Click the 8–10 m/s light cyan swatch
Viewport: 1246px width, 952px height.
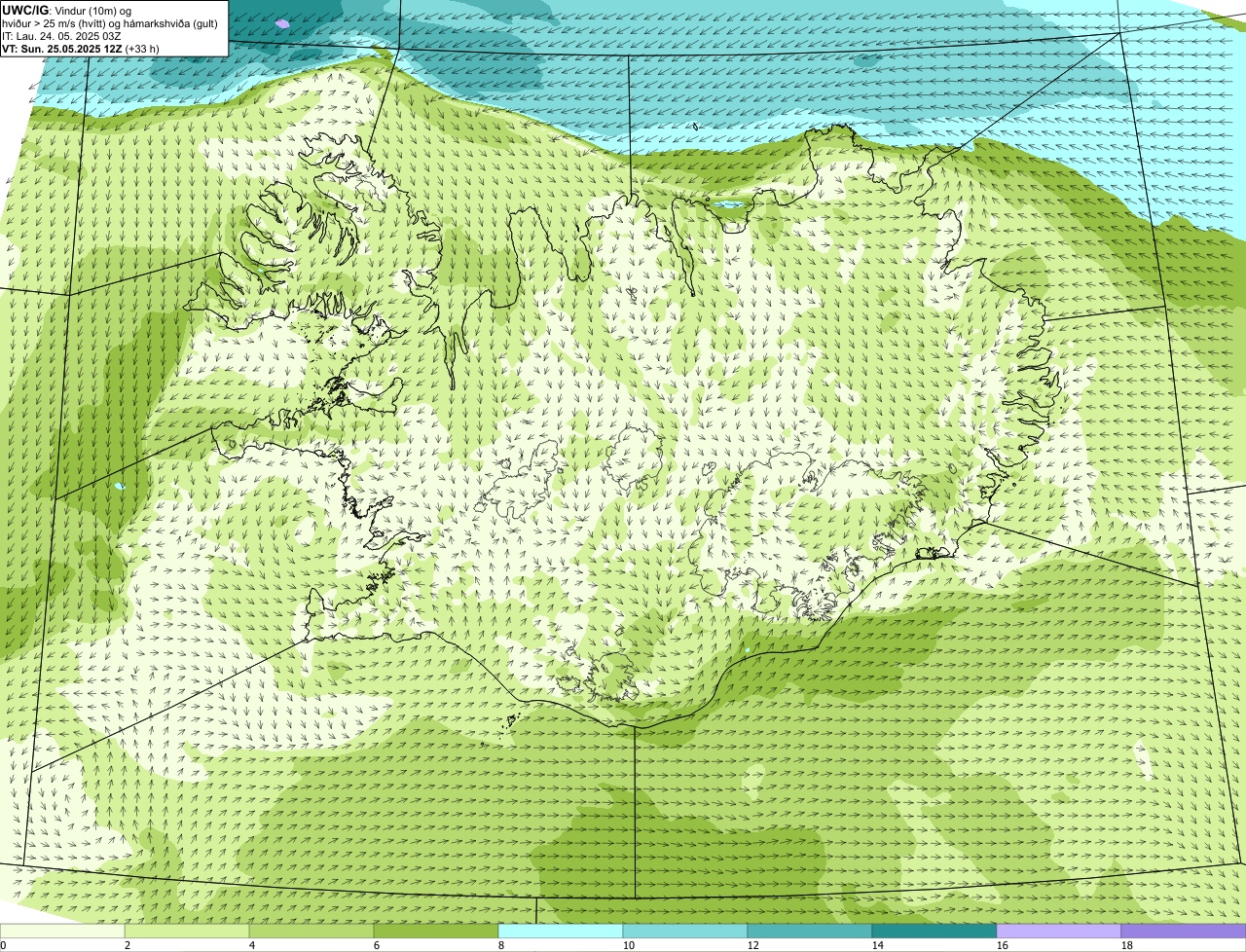(x=561, y=932)
